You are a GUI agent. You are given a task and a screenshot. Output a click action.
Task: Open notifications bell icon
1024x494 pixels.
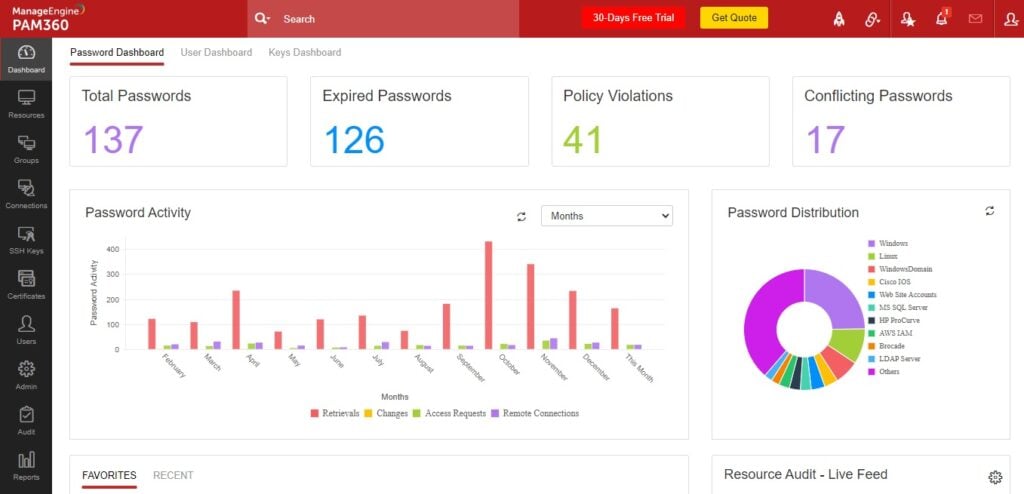[942, 18]
